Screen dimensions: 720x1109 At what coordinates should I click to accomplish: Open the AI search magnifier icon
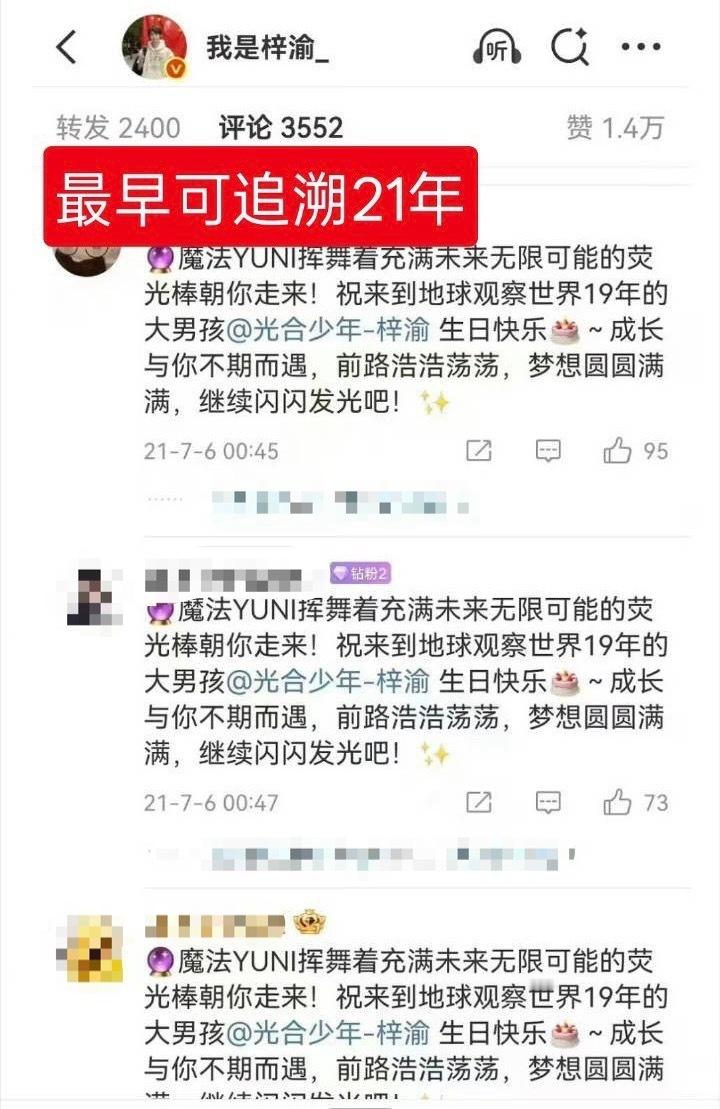570,47
